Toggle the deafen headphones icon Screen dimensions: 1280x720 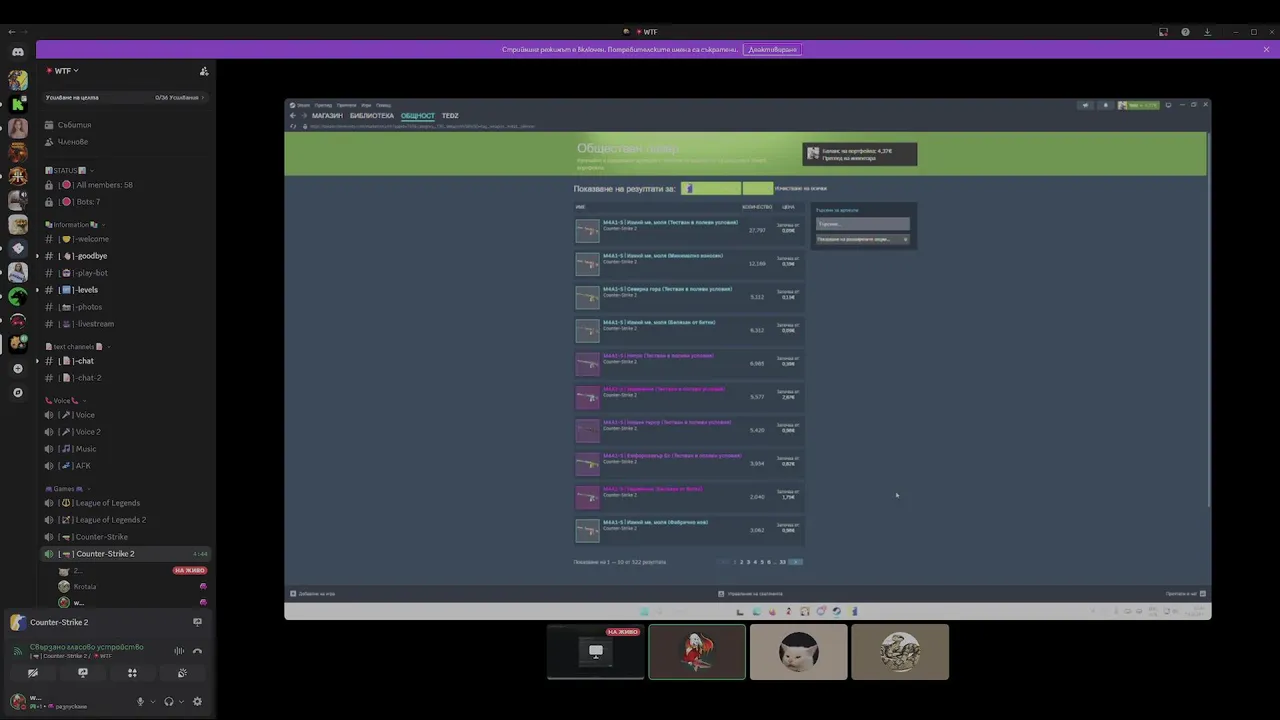[x=169, y=702]
